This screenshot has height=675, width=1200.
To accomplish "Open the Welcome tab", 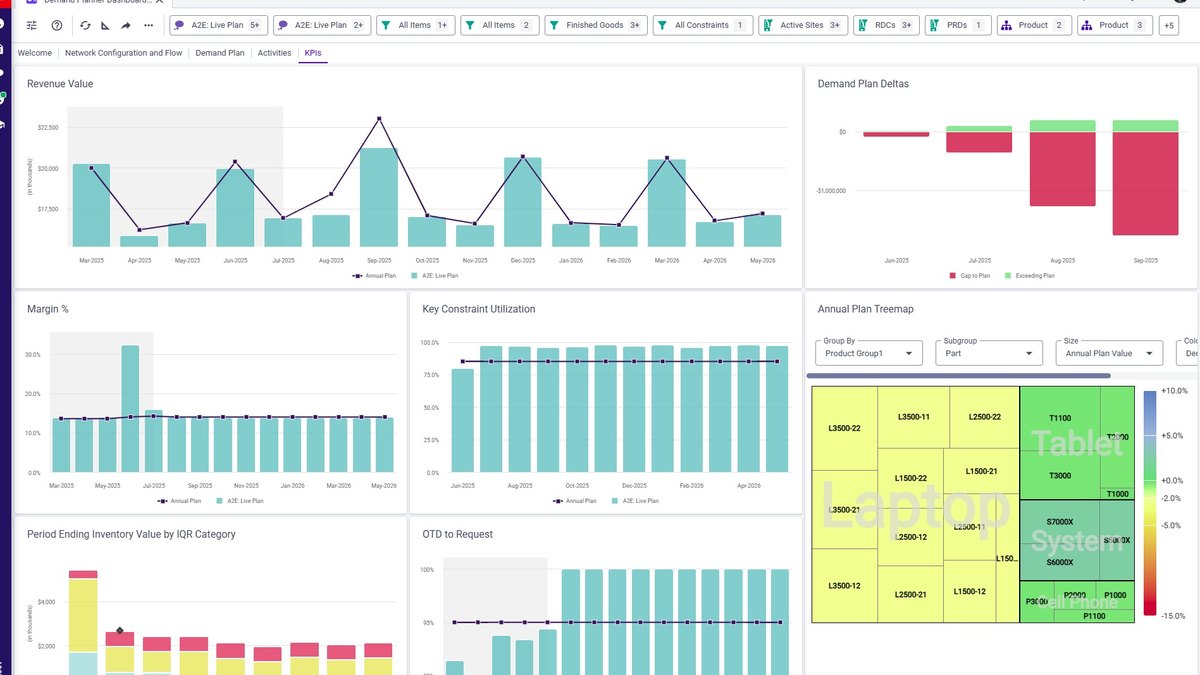I will [35, 53].
